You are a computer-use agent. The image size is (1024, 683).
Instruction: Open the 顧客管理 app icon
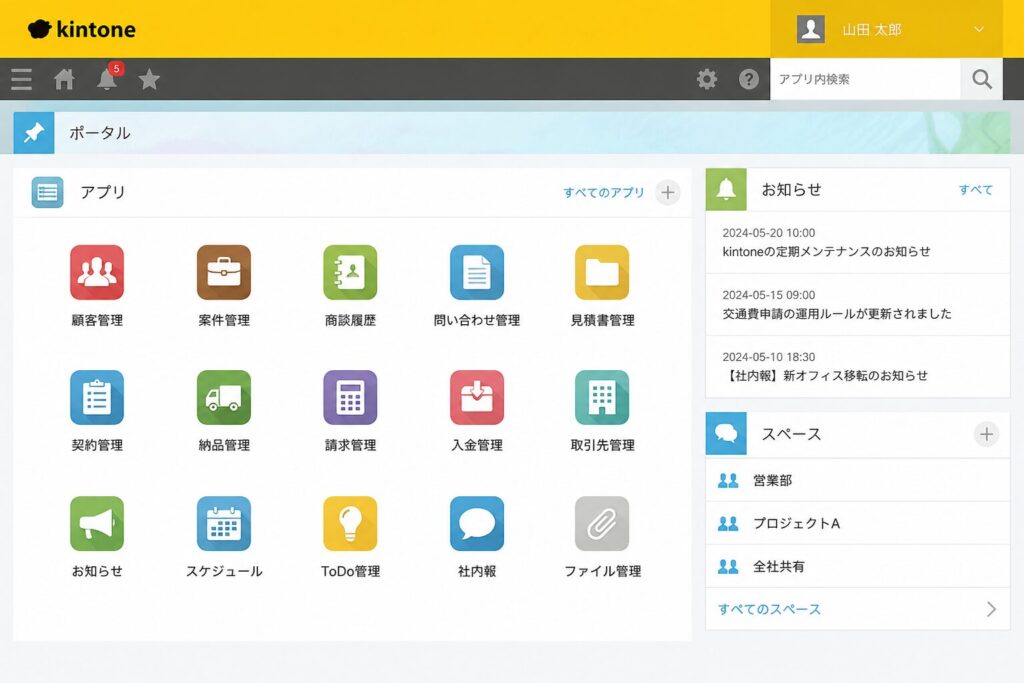coord(97,272)
